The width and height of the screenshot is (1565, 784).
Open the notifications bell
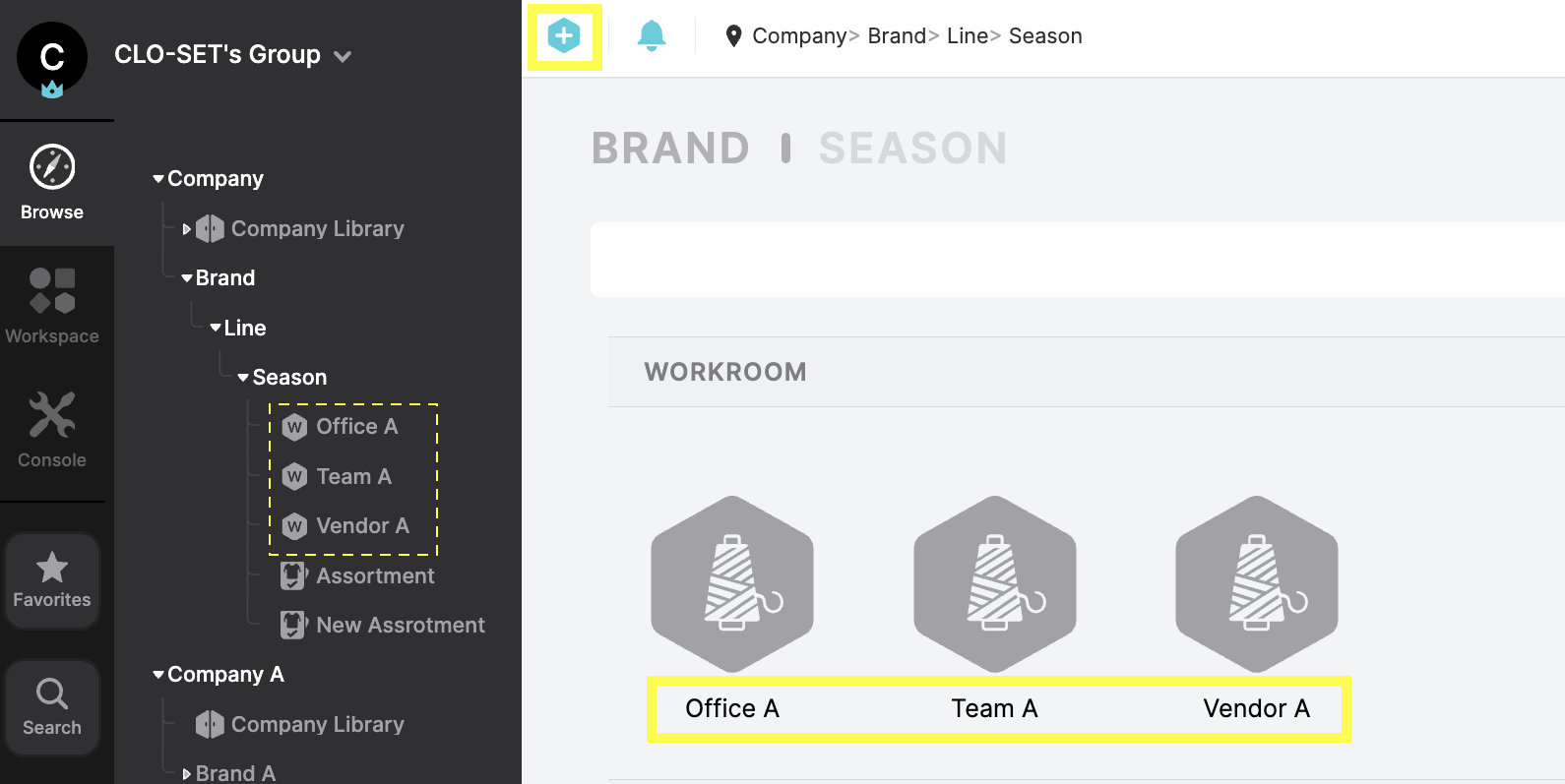pyautogui.click(x=652, y=36)
